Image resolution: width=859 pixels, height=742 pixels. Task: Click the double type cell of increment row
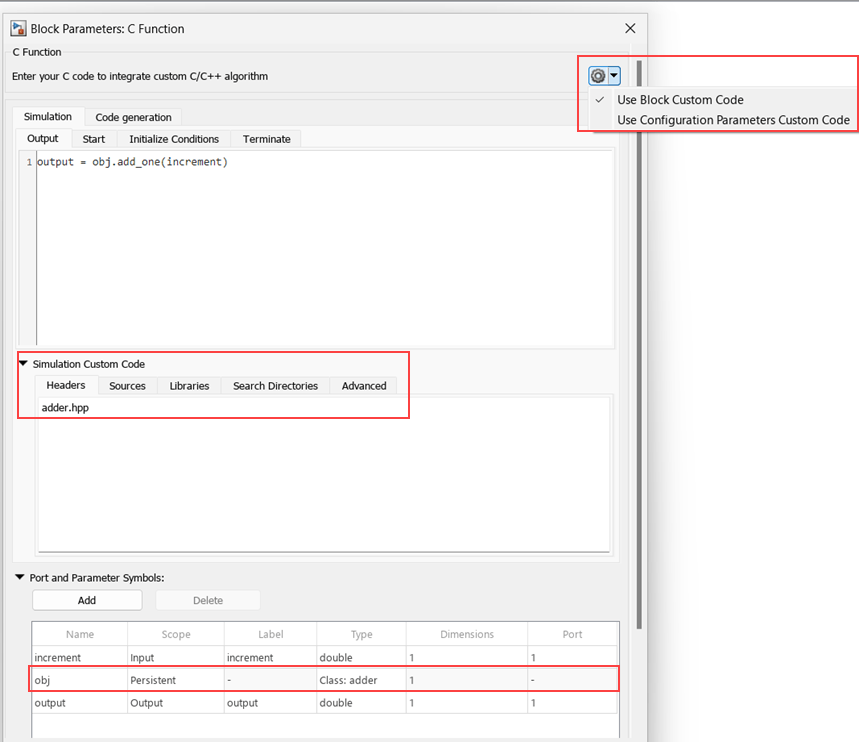click(362, 657)
